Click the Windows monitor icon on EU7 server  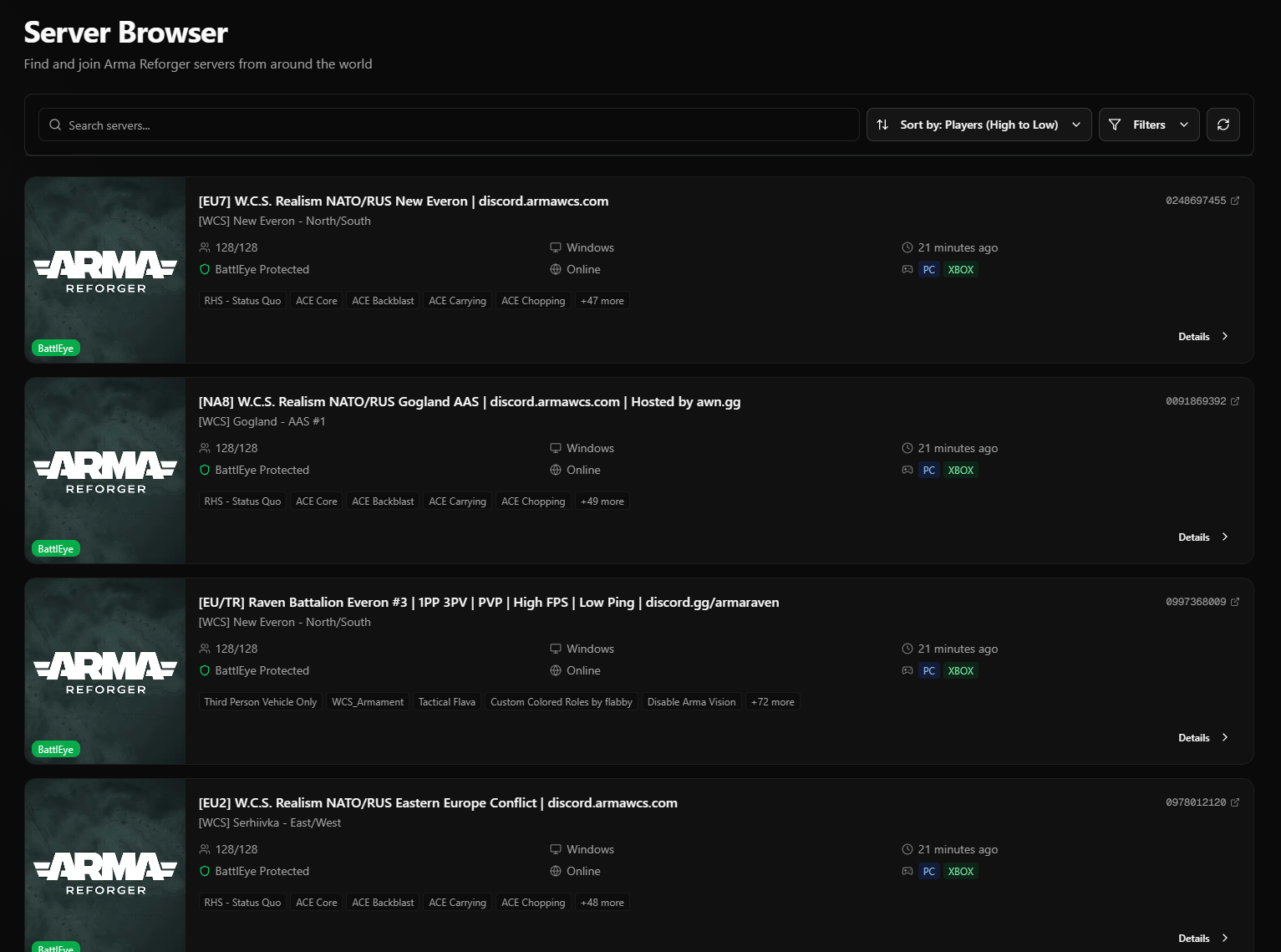(556, 247)
